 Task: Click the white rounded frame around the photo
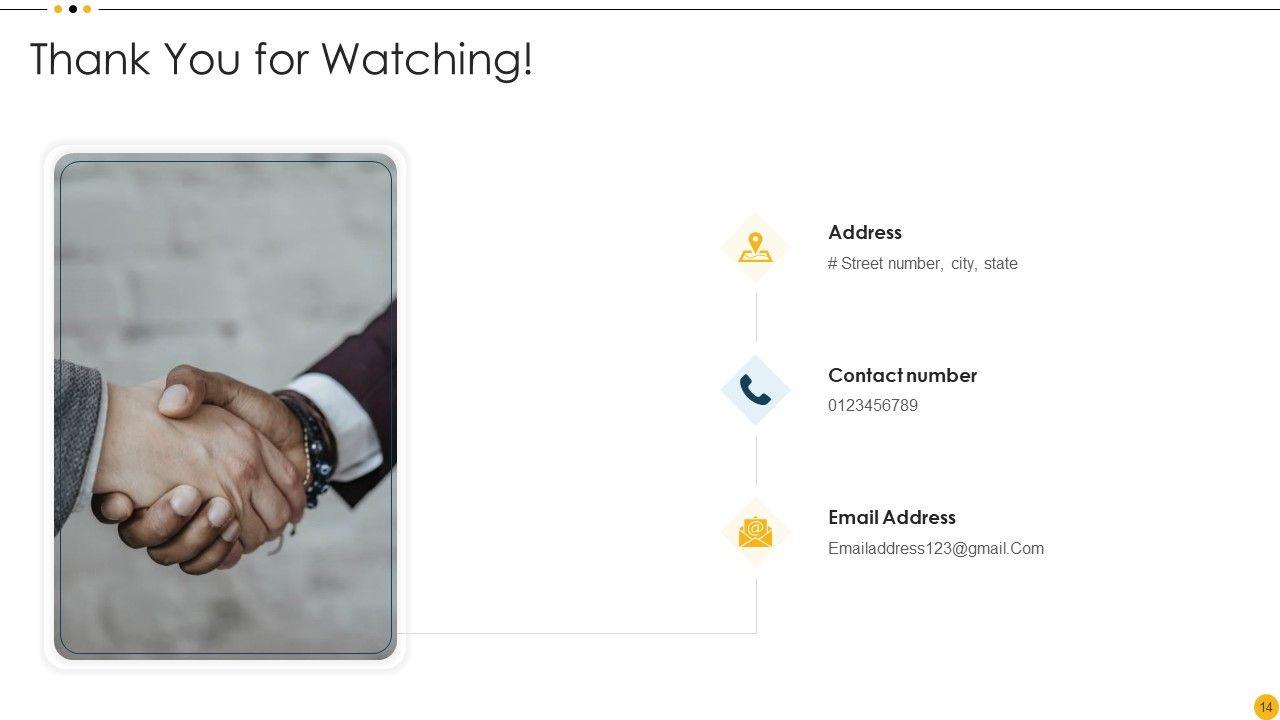tap(225, 148)
